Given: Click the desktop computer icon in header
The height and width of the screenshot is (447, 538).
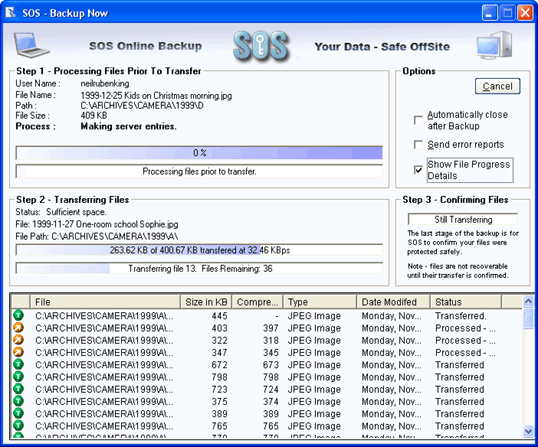Looking at the screenshot, I should pyautogui.click(x=494, y=45).
